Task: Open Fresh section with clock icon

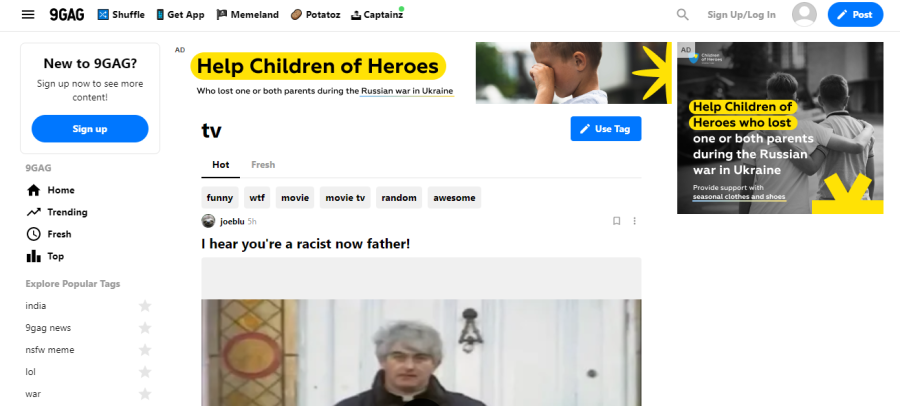Action: pos(49,234)
